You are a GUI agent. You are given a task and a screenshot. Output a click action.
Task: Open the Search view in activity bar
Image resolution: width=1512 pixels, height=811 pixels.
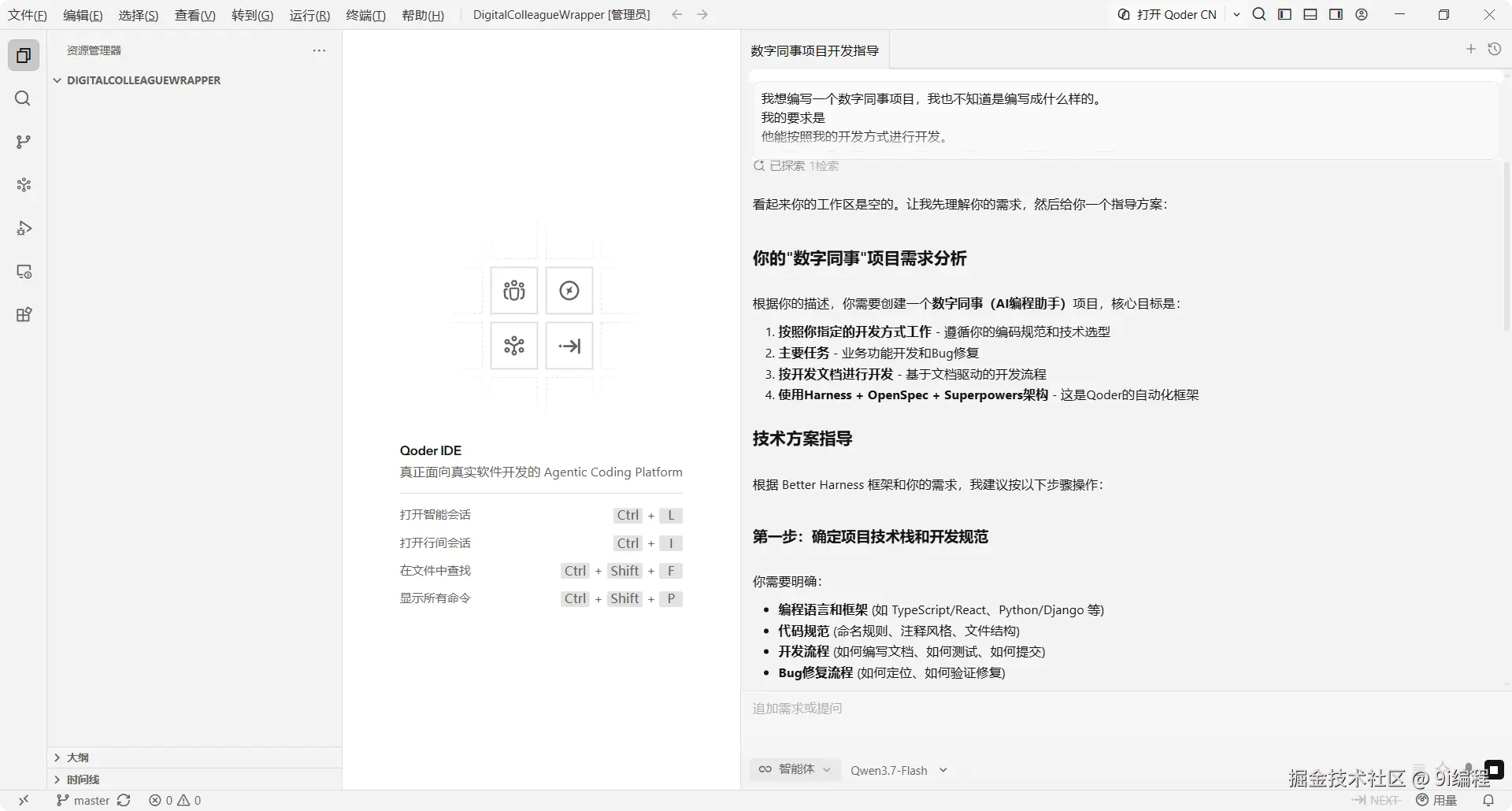coord(24,98)
